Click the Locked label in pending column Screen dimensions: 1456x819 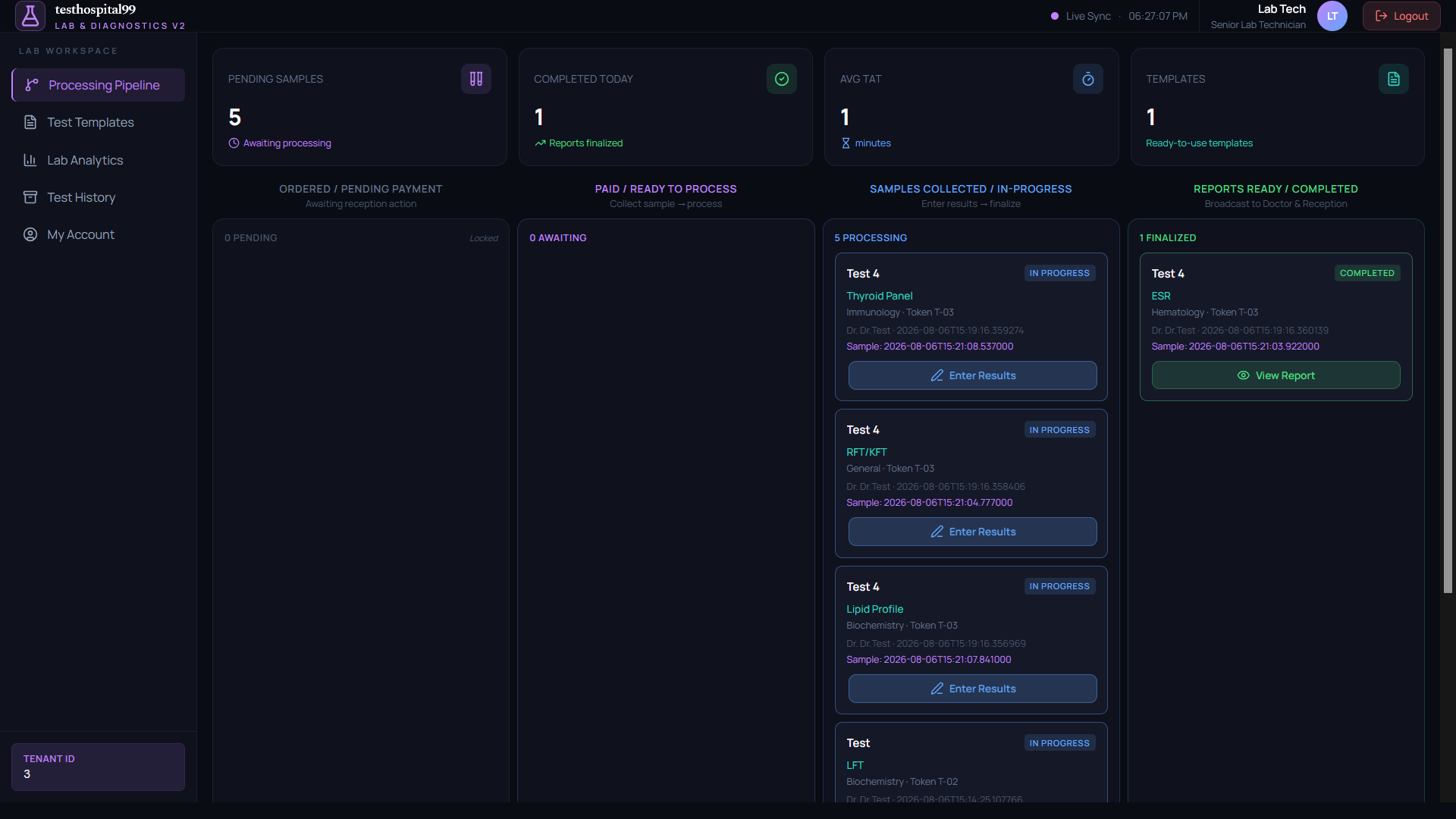(x=484, y=238)
